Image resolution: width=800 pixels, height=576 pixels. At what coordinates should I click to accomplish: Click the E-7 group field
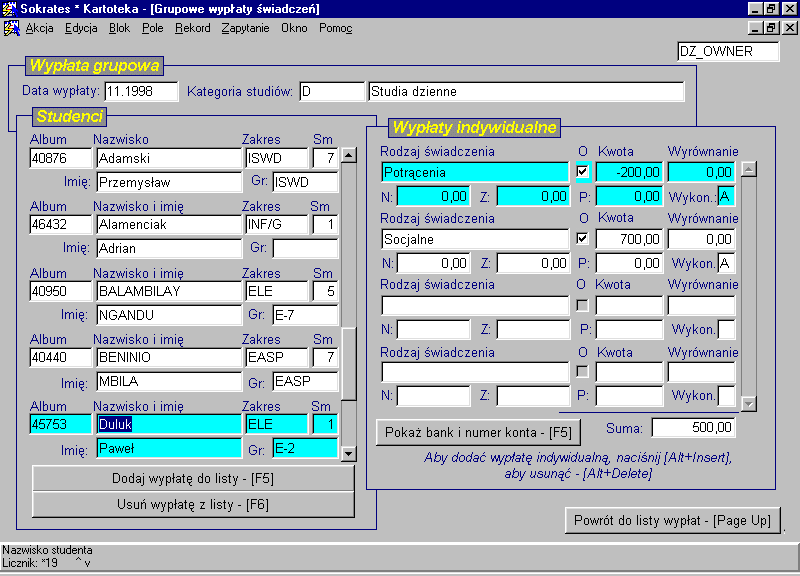click(x=305, y=315)
